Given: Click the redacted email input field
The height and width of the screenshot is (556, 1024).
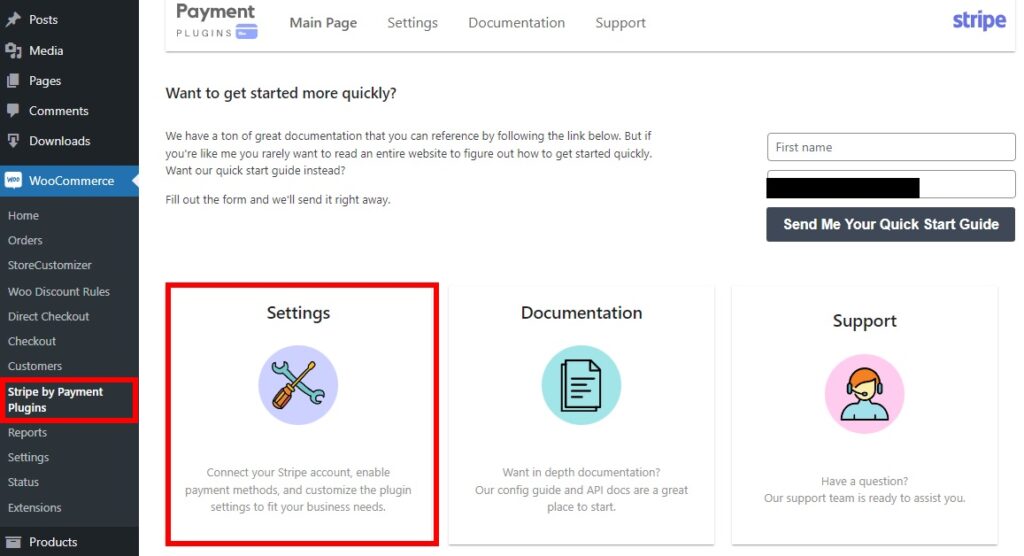Looking at the screenshot, I should coord(891,184).
